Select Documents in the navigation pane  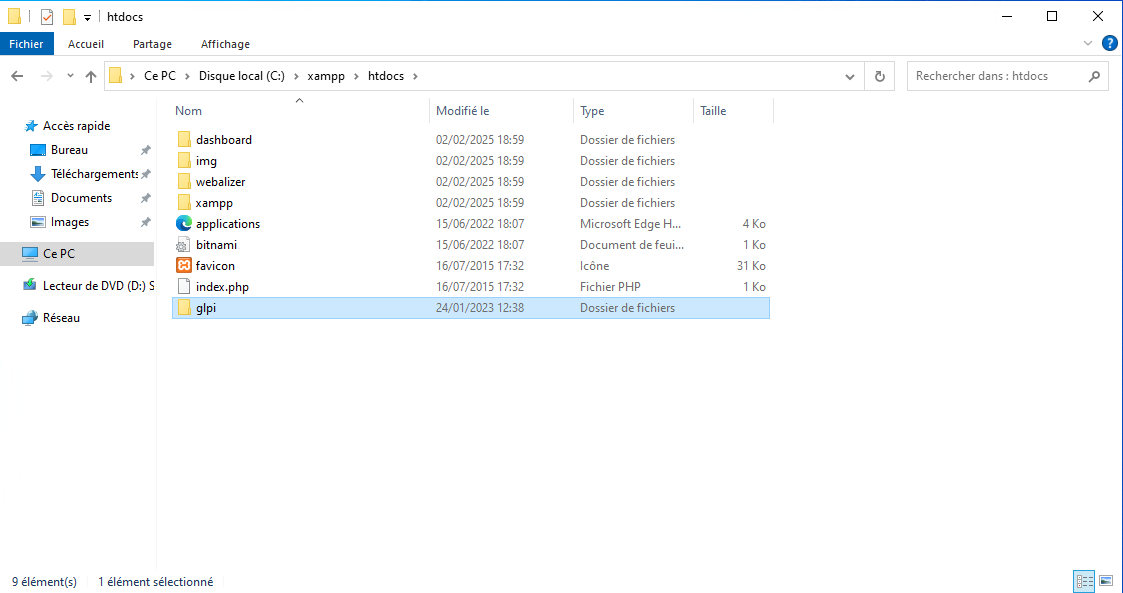[82, 198]
